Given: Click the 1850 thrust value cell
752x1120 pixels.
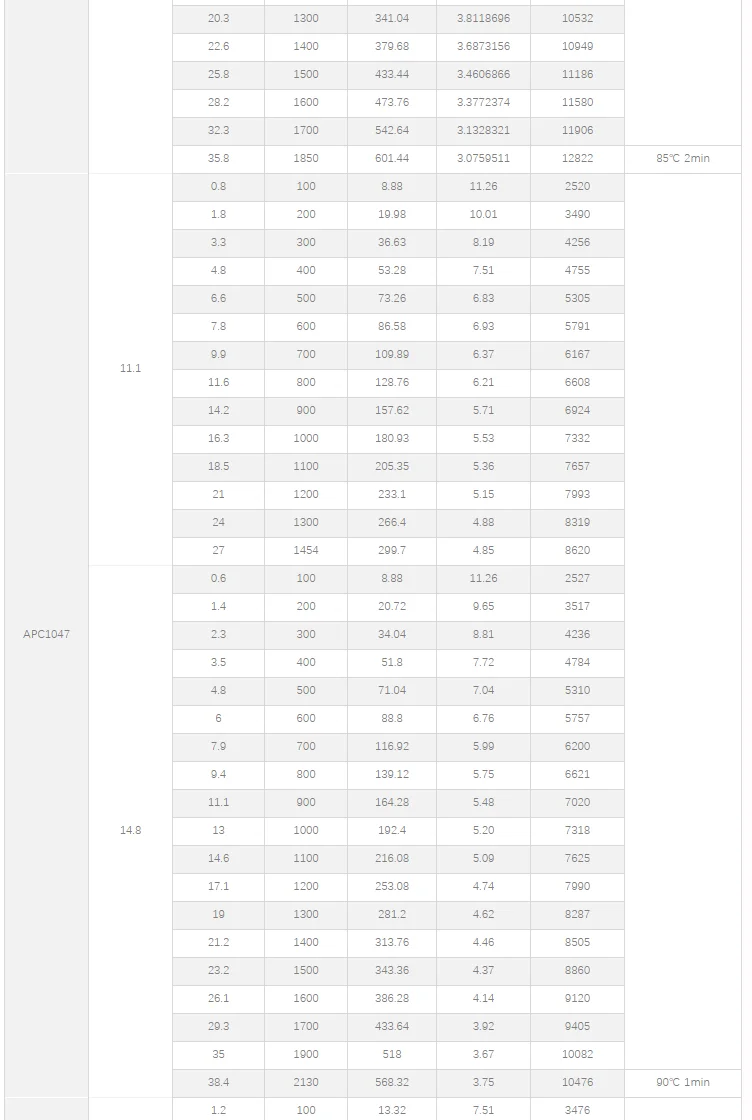Looking at the screenshot, I should click(306, 159).
